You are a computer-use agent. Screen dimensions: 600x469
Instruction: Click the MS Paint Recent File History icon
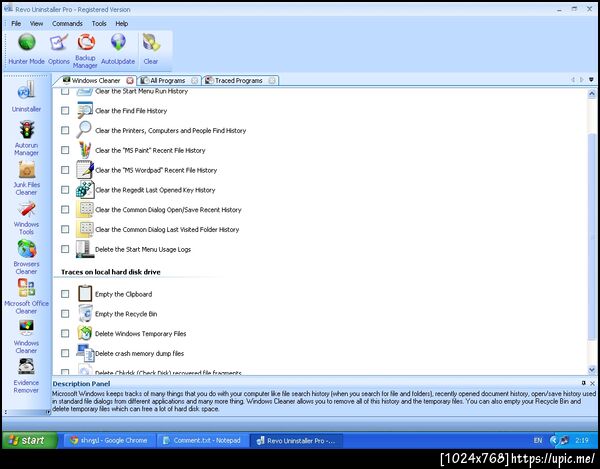[x=85, y=150]
